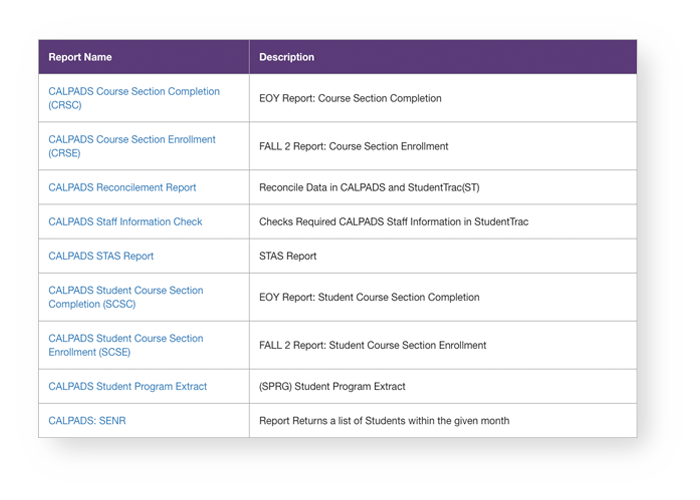This screenshot has height=500, width=700.
Task: Open CALPADS Student Course Section Completion (SCSC)
Action: (125, 290)
